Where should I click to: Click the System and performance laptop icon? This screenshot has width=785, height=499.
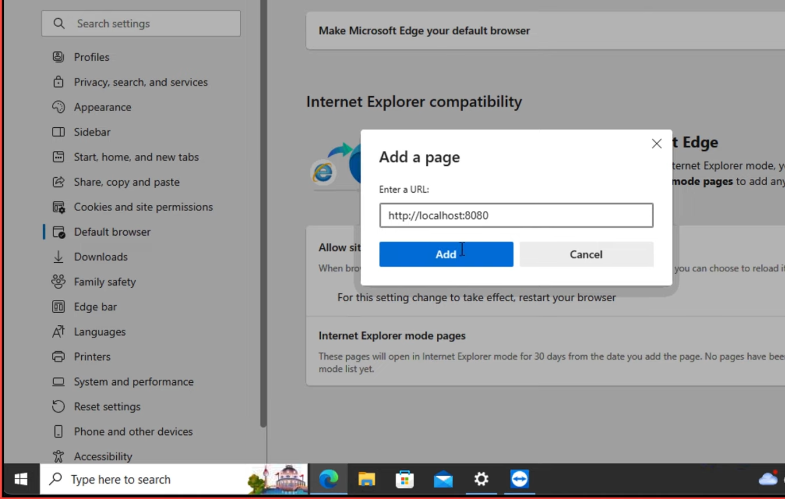pyautogui.click(x=59, y=382)
